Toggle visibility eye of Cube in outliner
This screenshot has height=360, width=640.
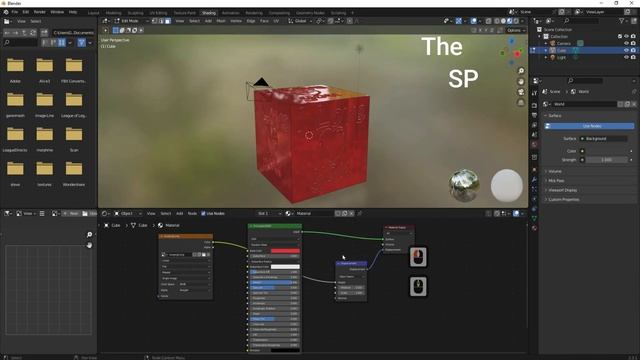[x=626, y=50]
